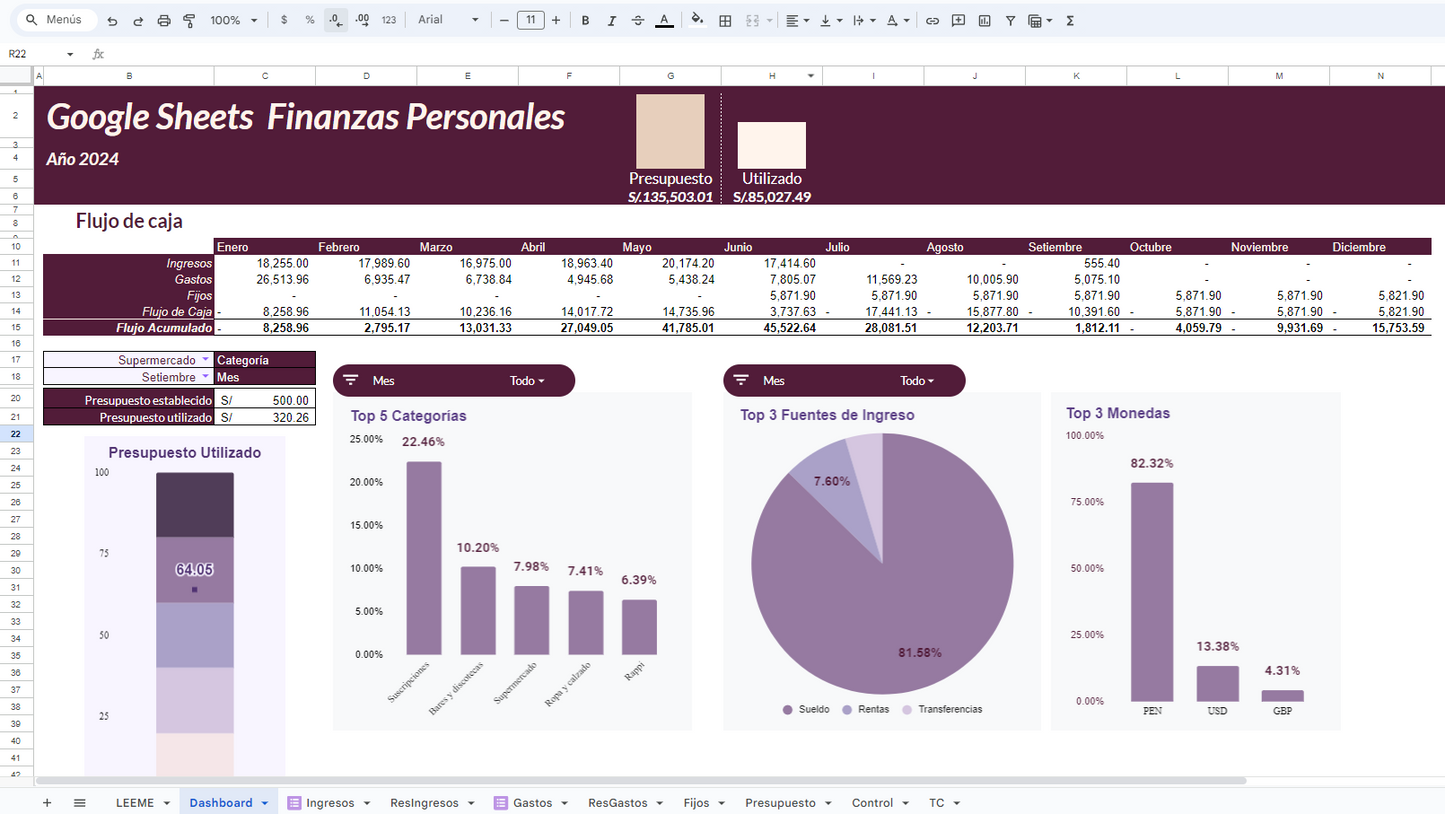Click the horizontal scrollbar
The image size is (1445, 814).
[x=640, y=781]
